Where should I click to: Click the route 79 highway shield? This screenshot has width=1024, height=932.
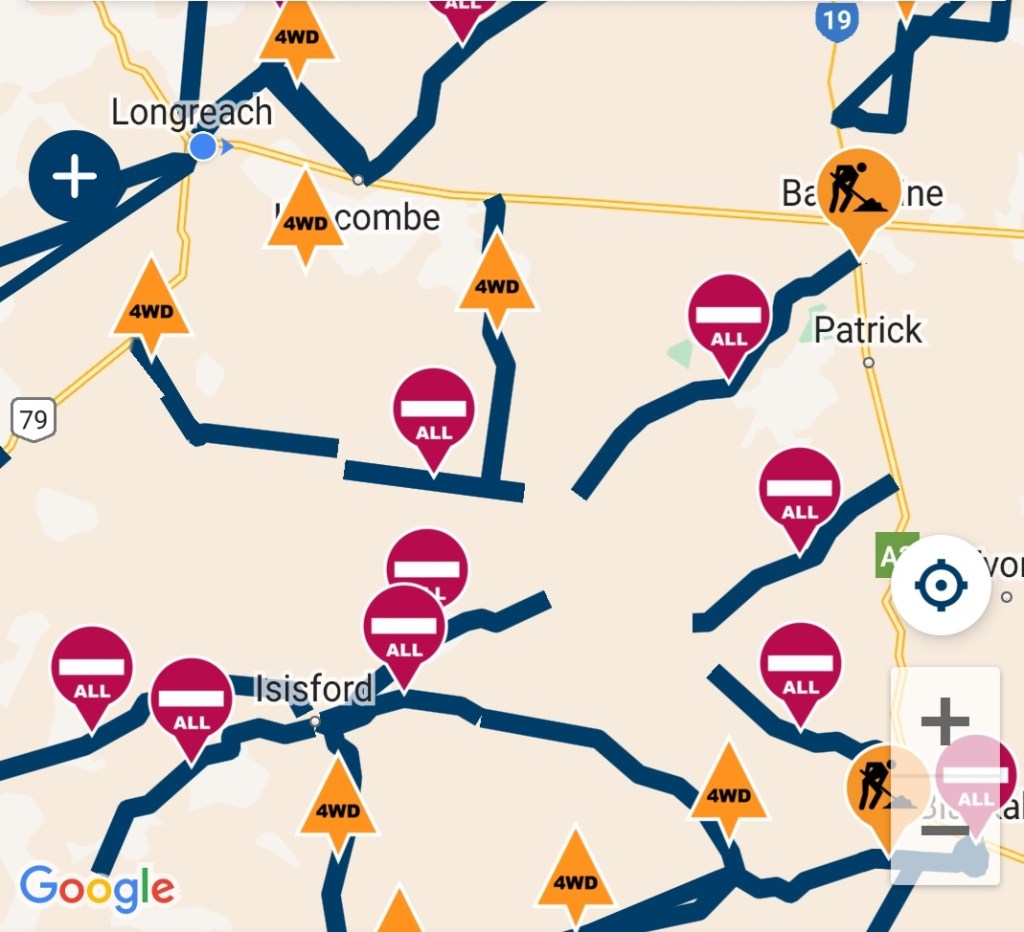click(x=33, y=419)
